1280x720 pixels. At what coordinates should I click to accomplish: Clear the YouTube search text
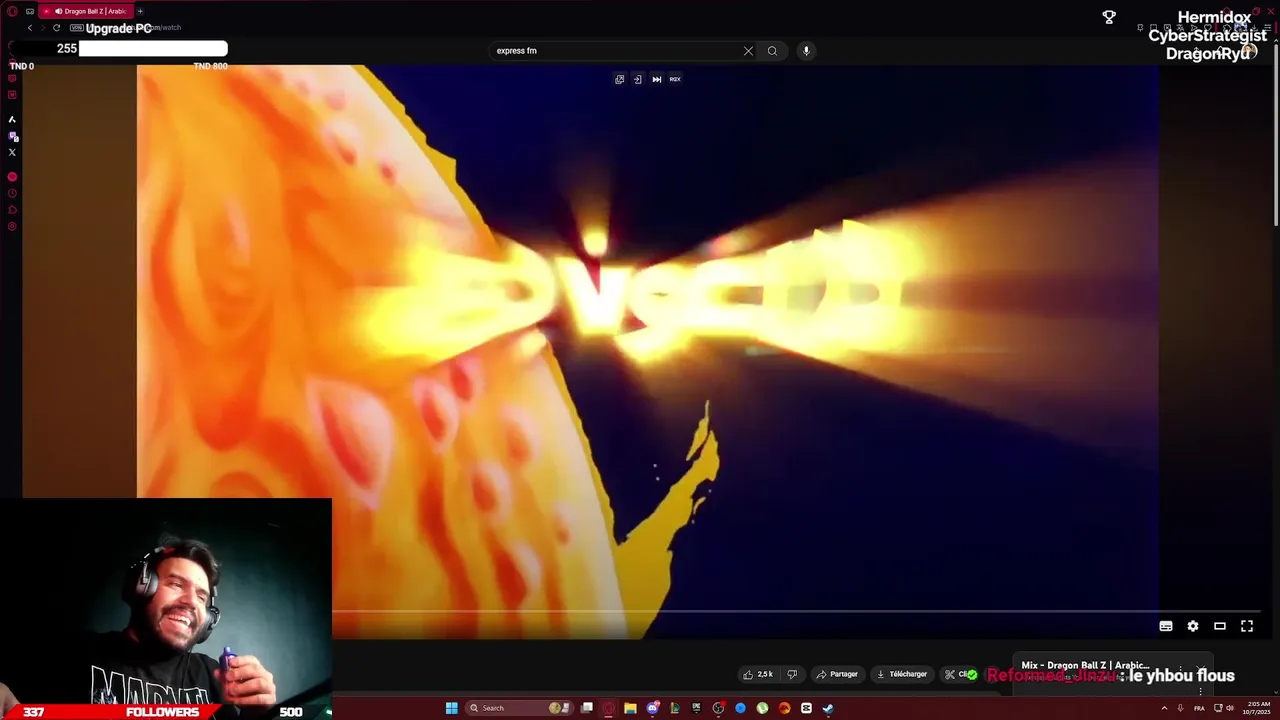(x=748, y=51)
